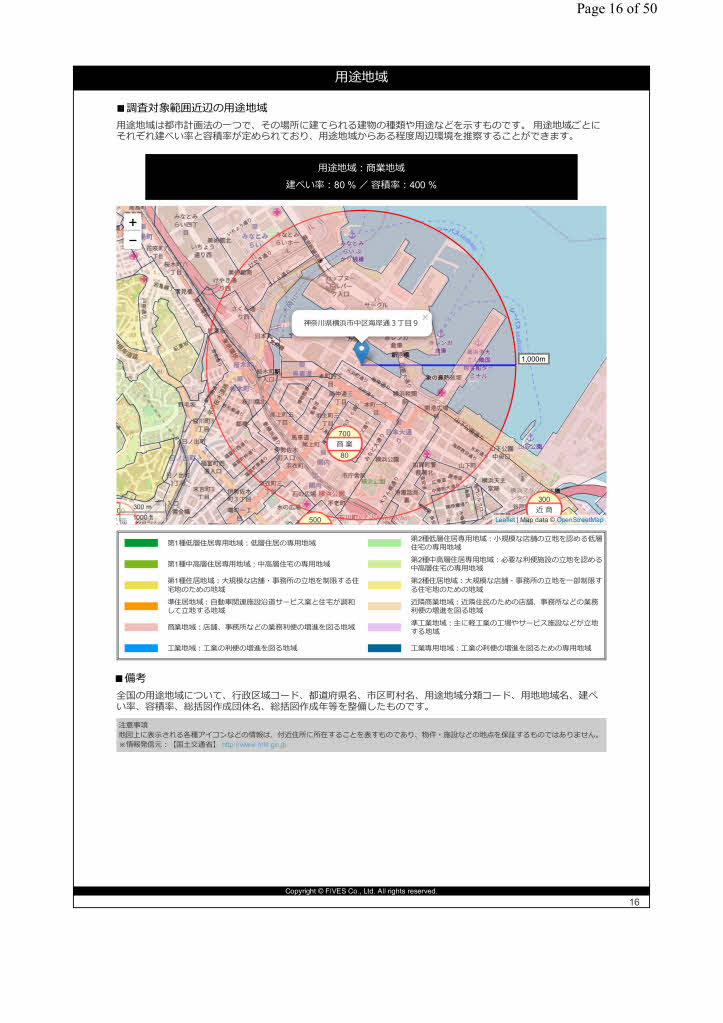This screenshot has height=1023, width=723.
Task: Open the 国土交通省 source URL link
Action: tap(254, 745)
